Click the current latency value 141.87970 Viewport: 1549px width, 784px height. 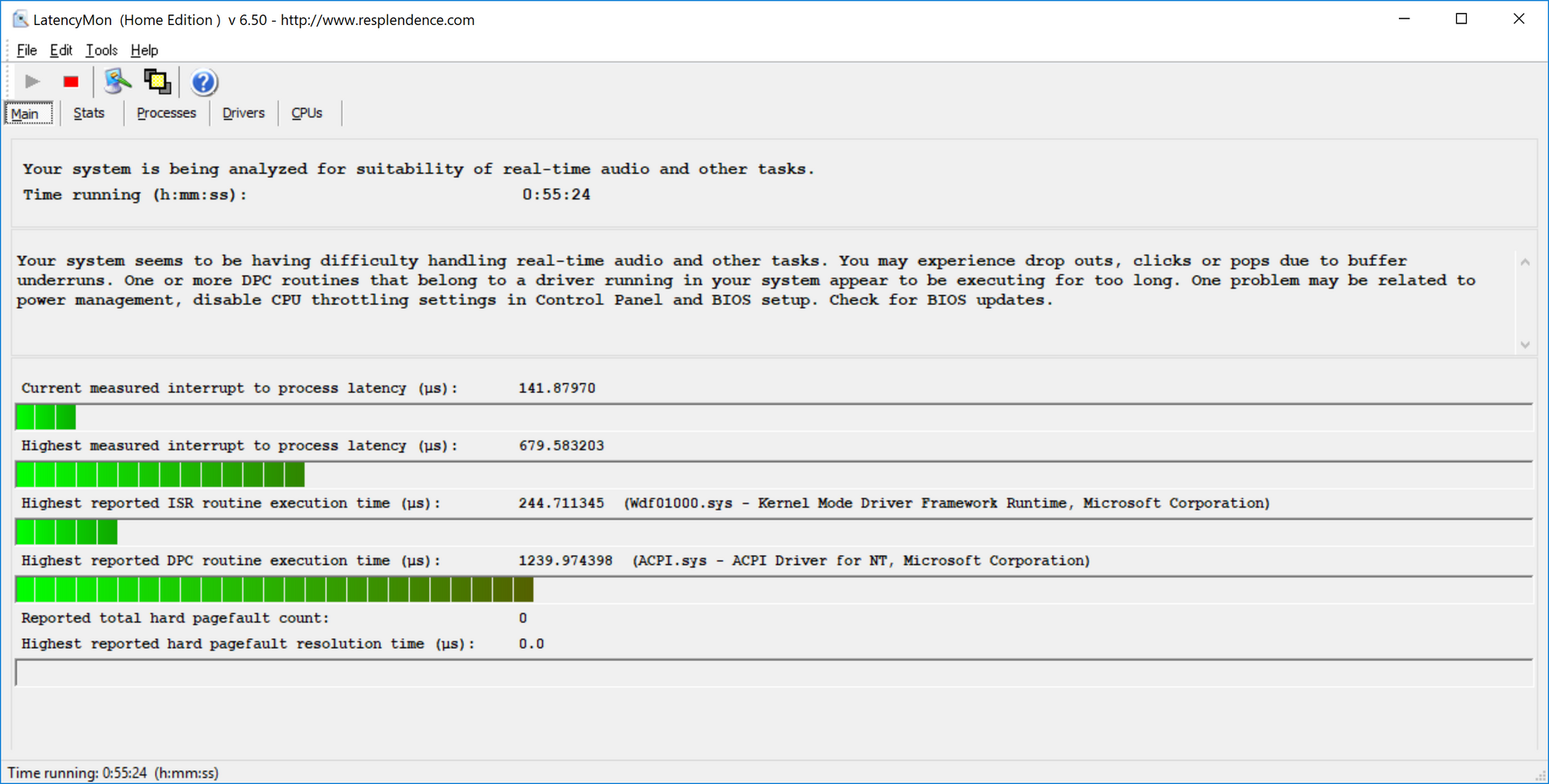pyautogui.click(x=557, y=388)
